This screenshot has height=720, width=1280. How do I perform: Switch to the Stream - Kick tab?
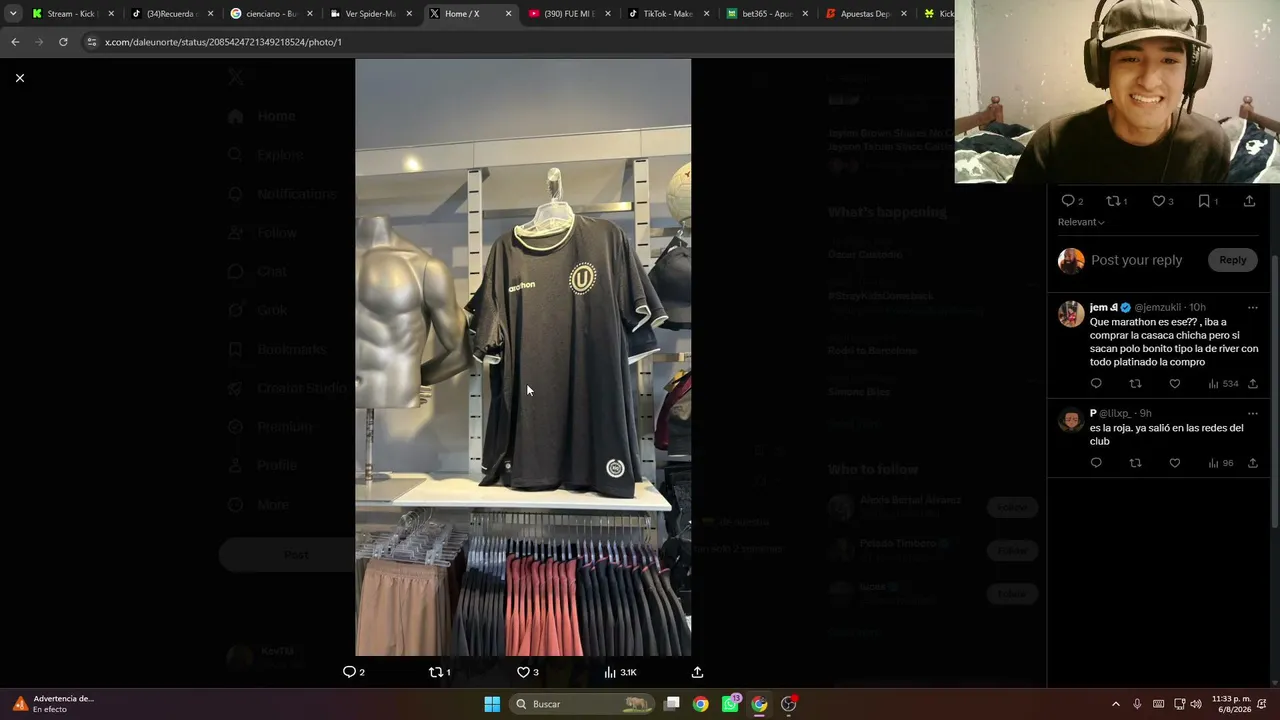(73, 14)
